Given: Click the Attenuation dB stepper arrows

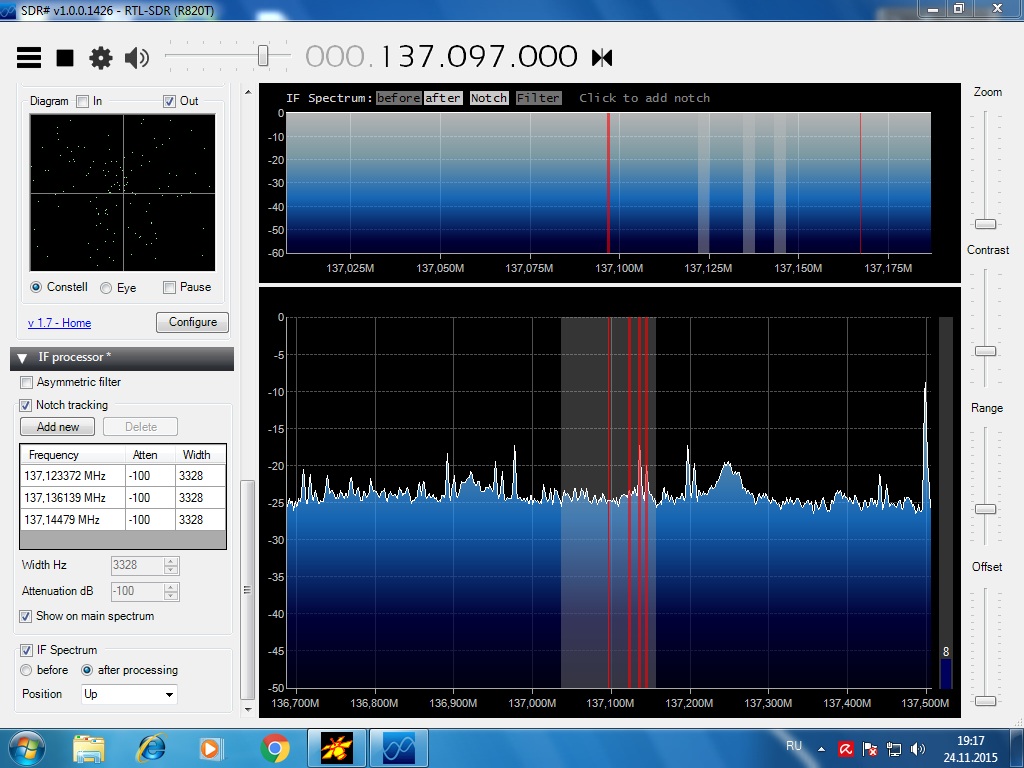Looking at the screenshot, I should click(x=171, y=591).
